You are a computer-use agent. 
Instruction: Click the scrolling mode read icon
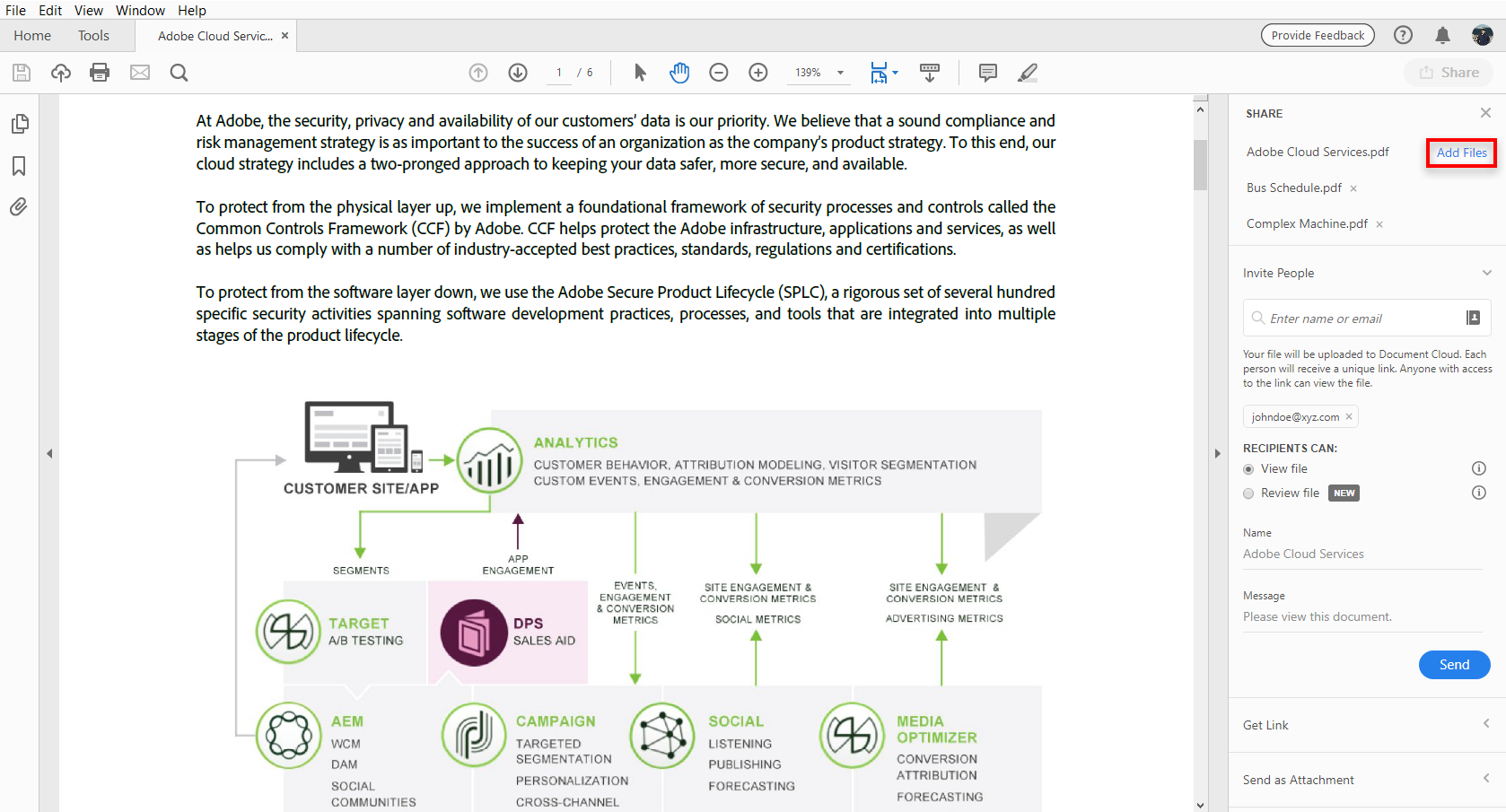930,73
